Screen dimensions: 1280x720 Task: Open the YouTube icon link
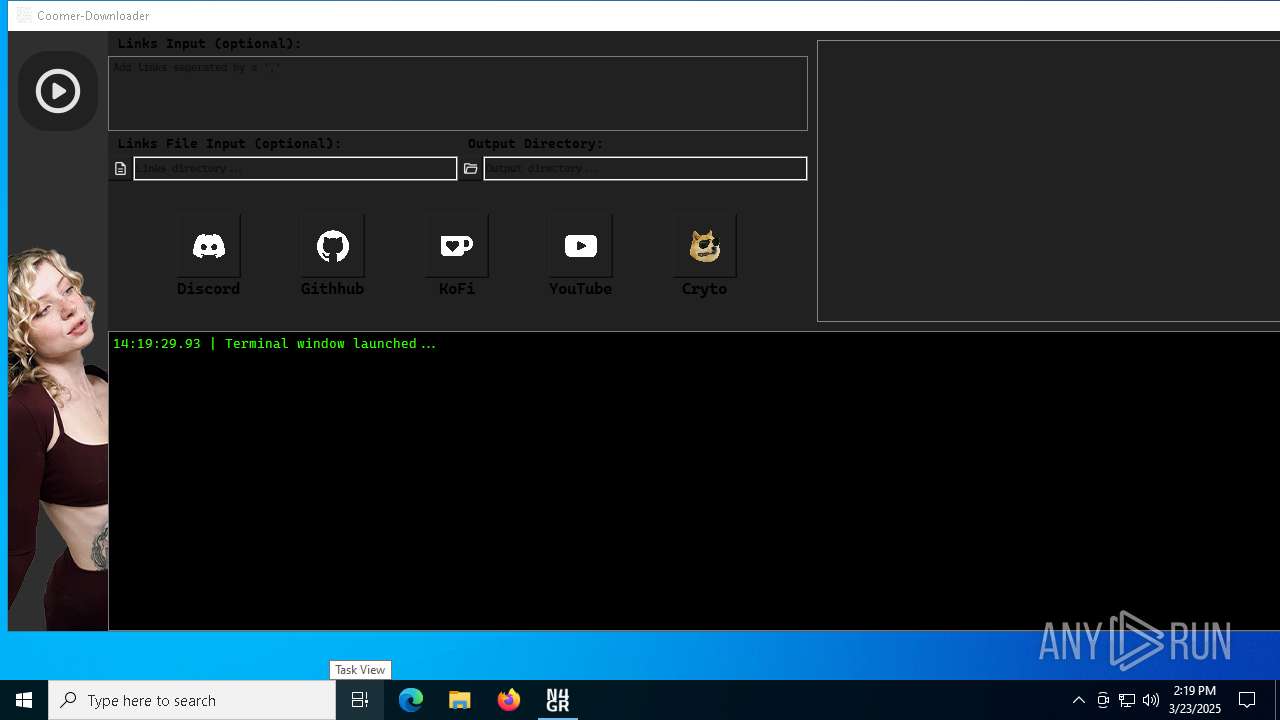click(x=581, y=246)
